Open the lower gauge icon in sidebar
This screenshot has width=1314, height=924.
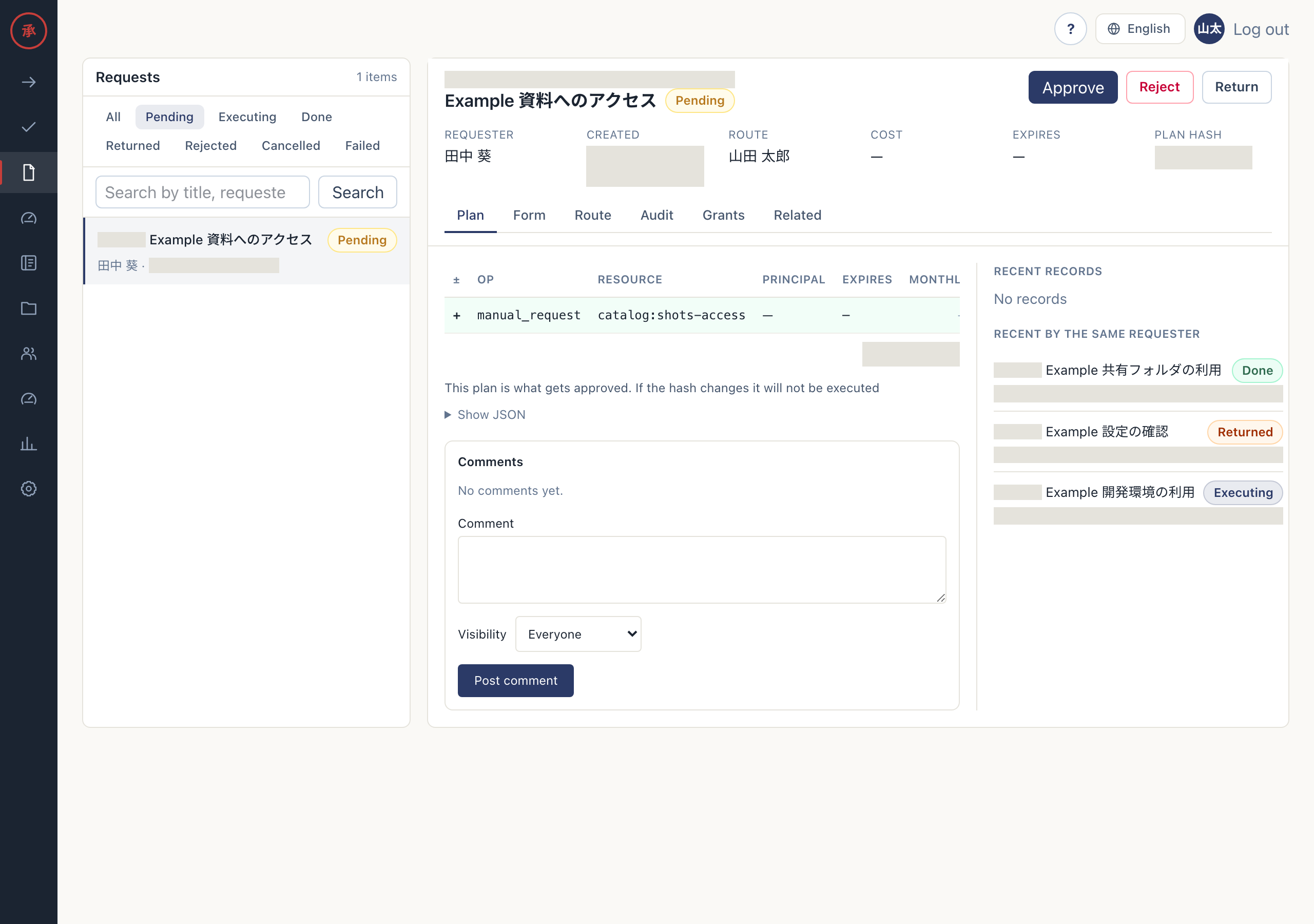pyautogui.click(x=29, y=398)
